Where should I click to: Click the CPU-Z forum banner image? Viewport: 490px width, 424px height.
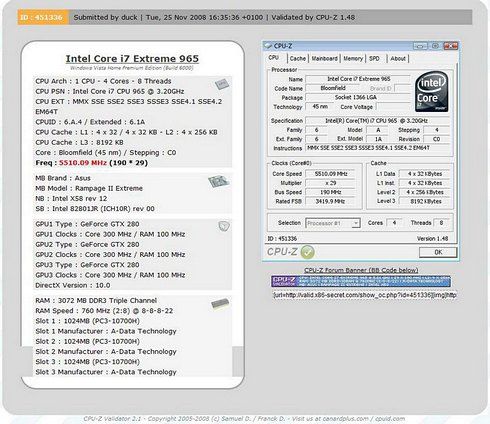point(361,281)
